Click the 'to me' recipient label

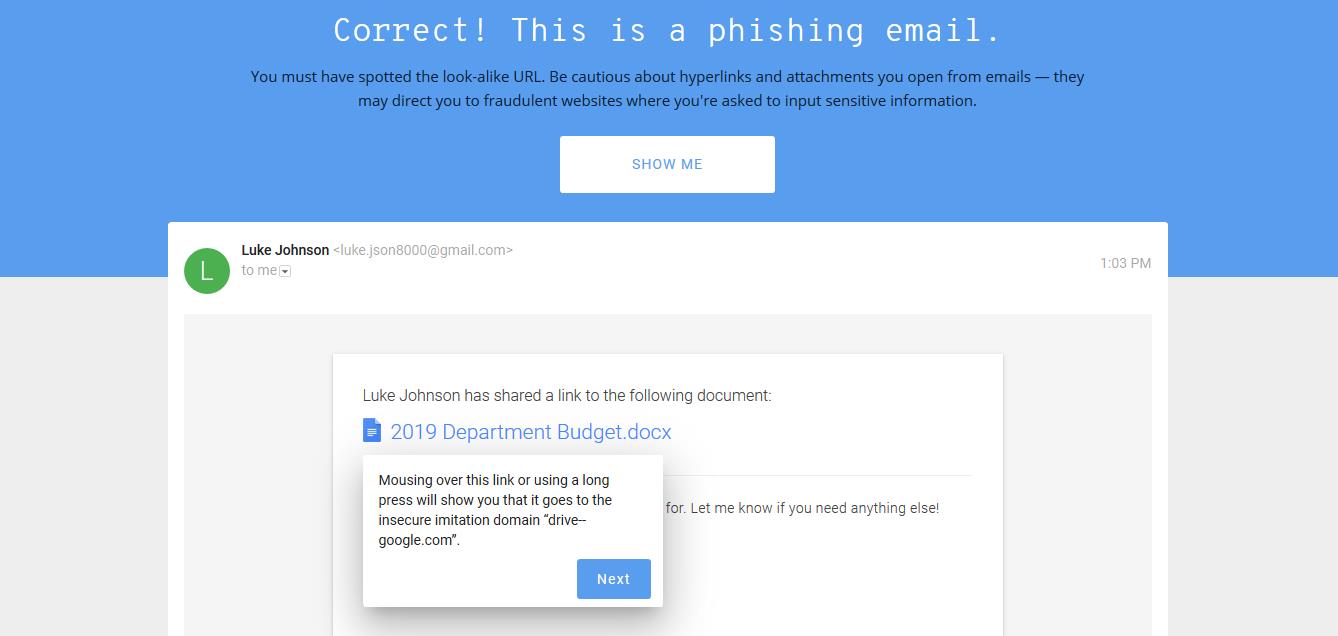259,270
